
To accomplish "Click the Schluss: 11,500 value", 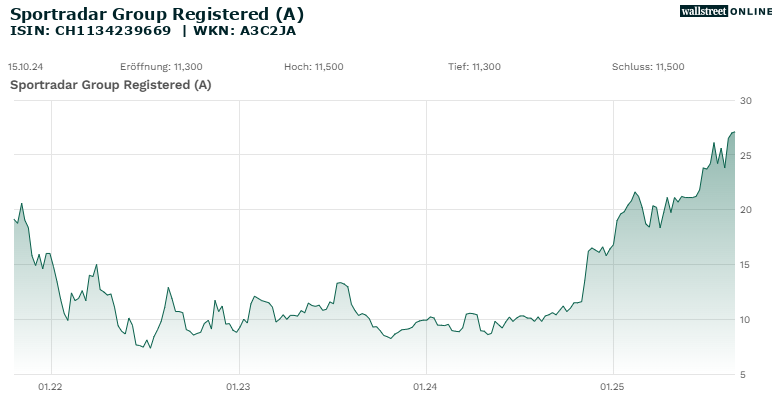I will (x=648, y=67).
